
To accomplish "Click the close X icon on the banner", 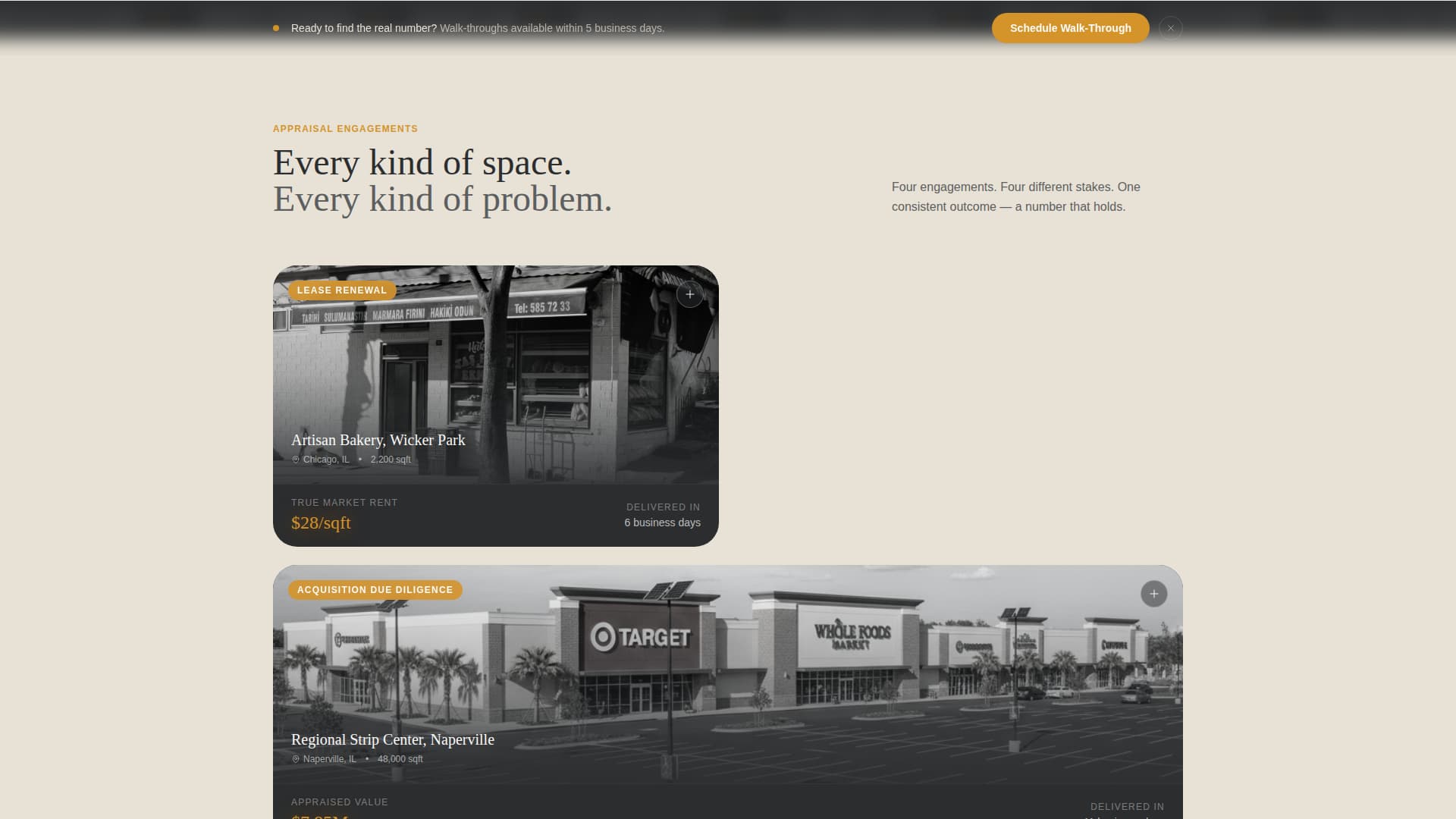I will (x=1170, y=28).
